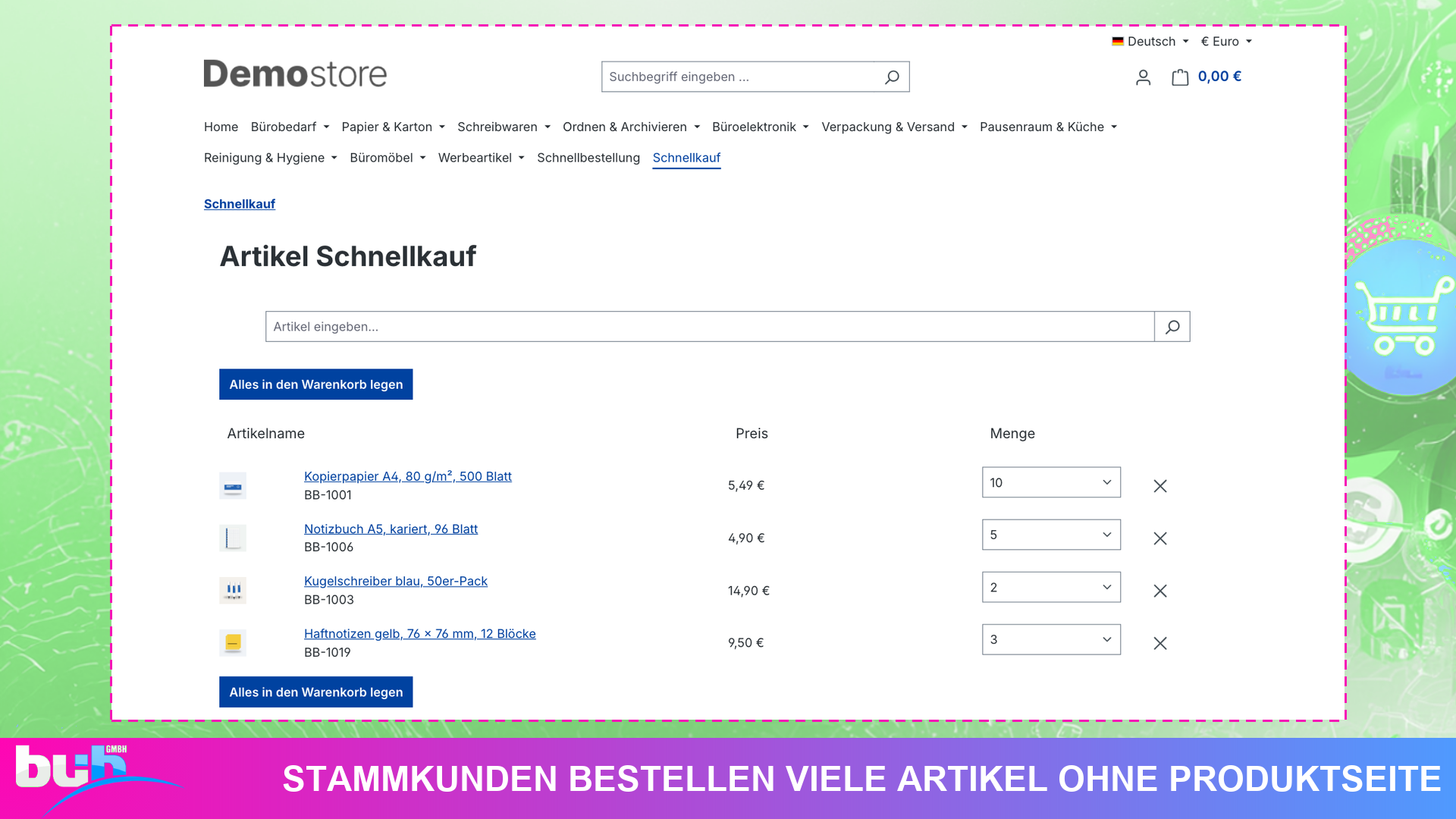The width and height of the screenshot is (1456, 819).
Task: Open the Haftnotizen gelb product link
Action: point(420,634)
